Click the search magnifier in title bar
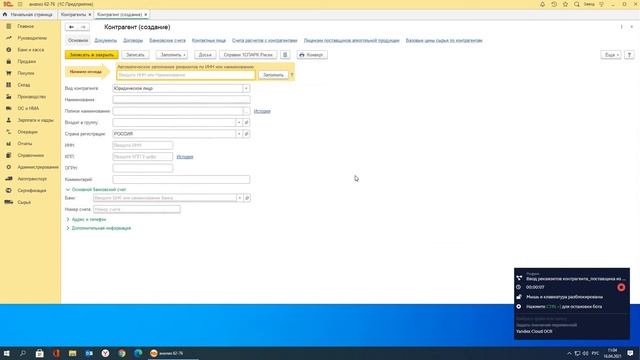The width and height of the screenshot is (640, 360). tap(577, 4)
